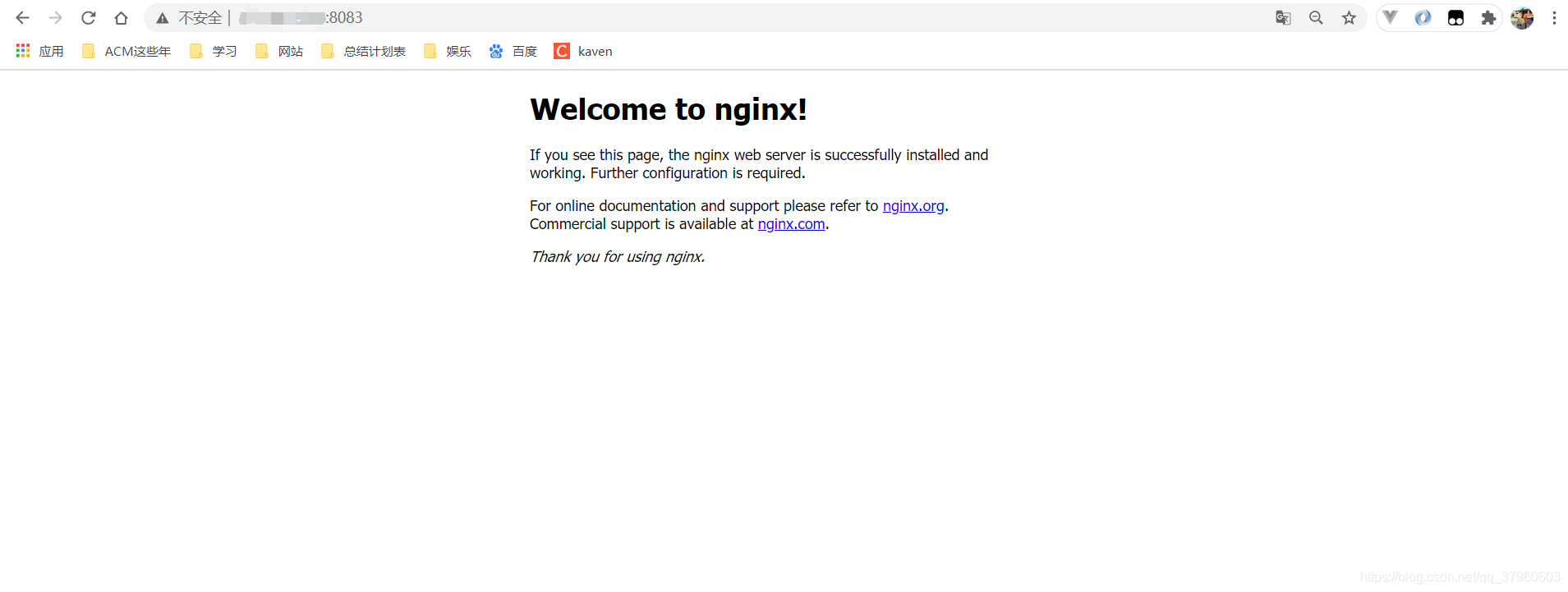
Task: Follow the nginx.org link
Action: pos(913,206)
